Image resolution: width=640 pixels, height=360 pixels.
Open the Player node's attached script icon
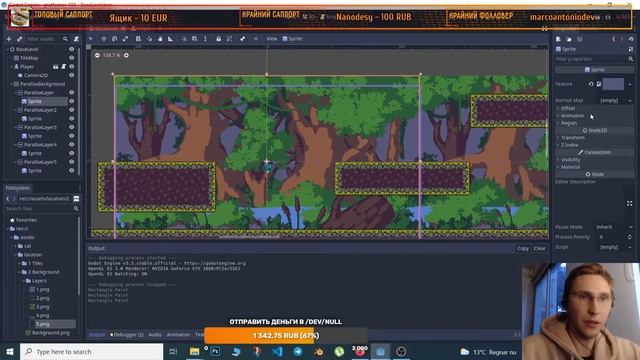(64, 67)
